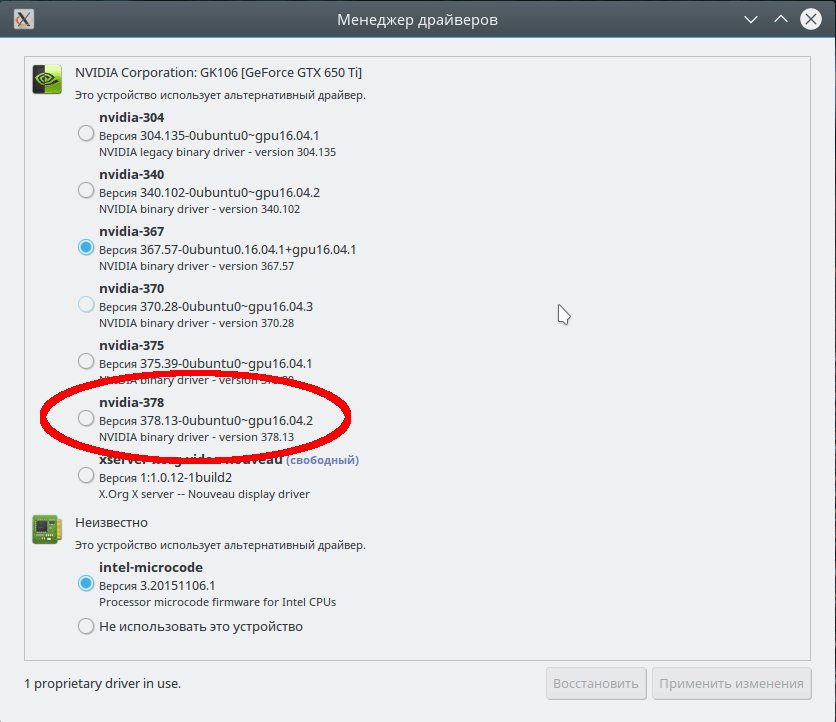Screen dimensions: 836x722
Task: Select the nvidia-304 driver radio button
Action: [x=86, y=133]
